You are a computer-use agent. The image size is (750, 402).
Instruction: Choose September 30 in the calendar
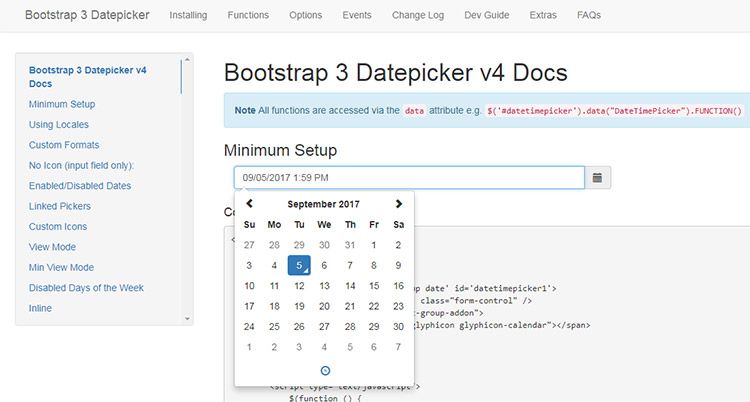click(x=398, y=327)
